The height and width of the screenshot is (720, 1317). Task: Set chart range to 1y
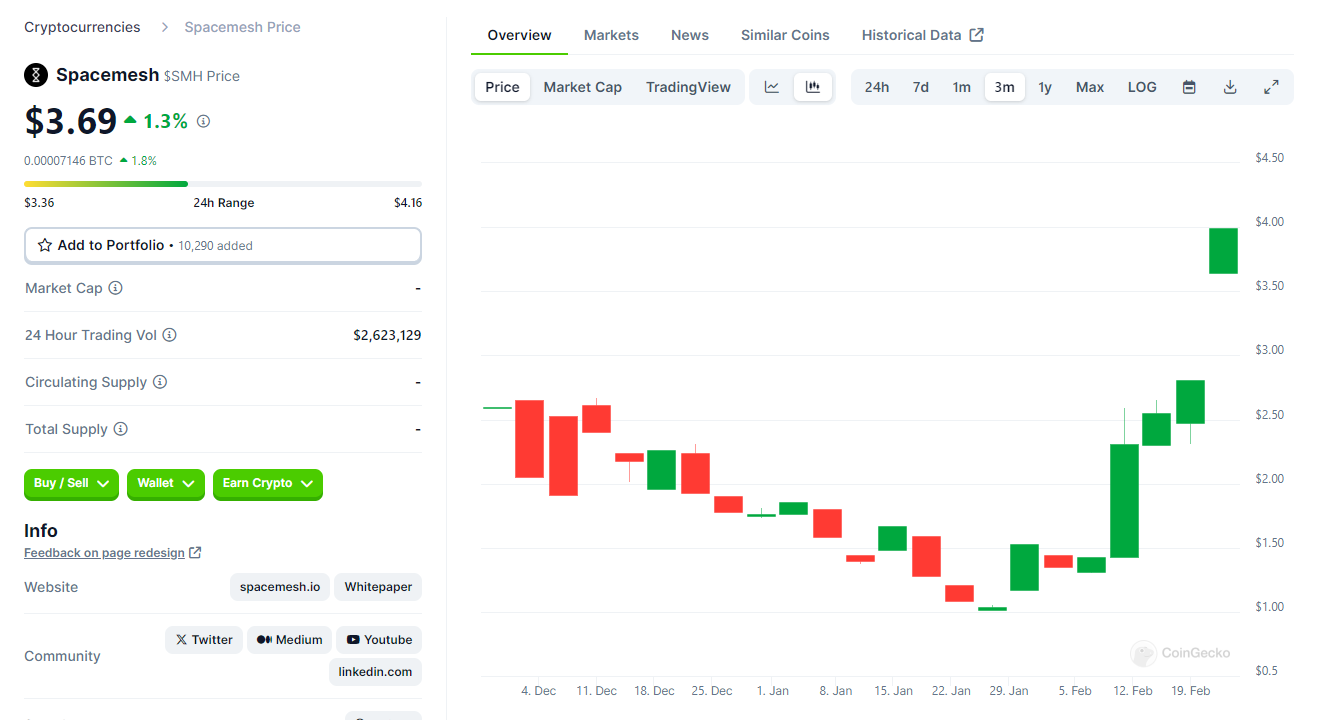pyautogui.click(x=1045, y=87)
